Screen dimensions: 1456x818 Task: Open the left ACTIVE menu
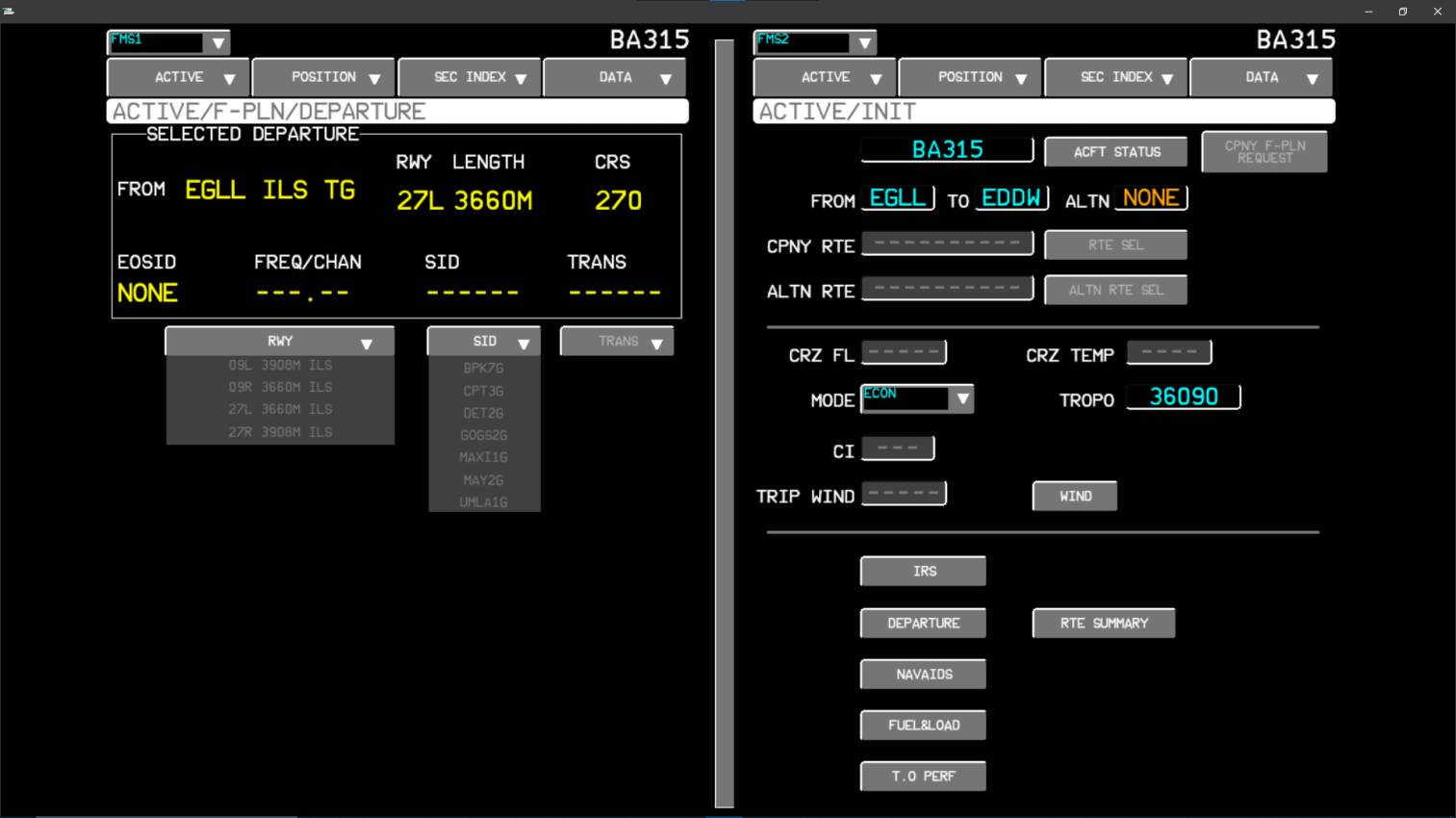click(179, 77)
